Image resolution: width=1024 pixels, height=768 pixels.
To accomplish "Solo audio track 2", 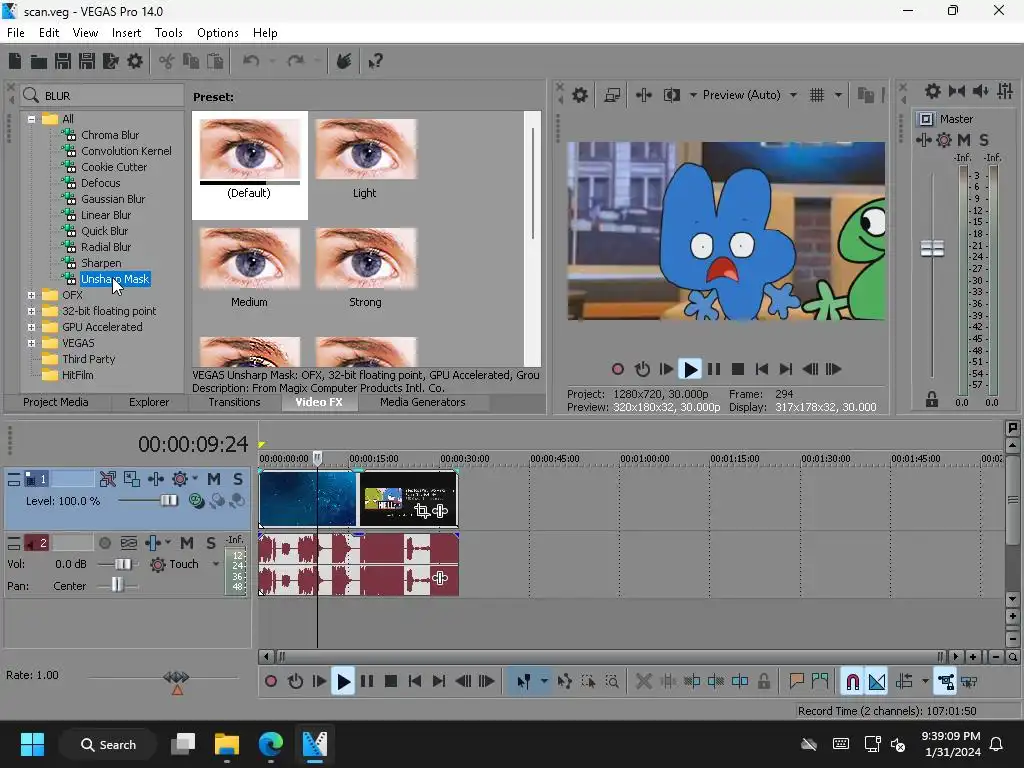I will (x=210, y=543).
